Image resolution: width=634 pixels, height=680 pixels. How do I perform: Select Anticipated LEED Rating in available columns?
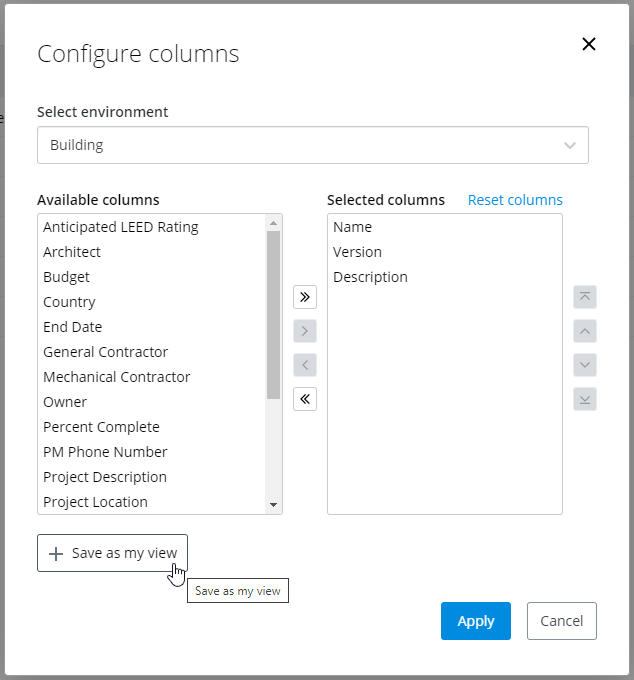(121, 227)
